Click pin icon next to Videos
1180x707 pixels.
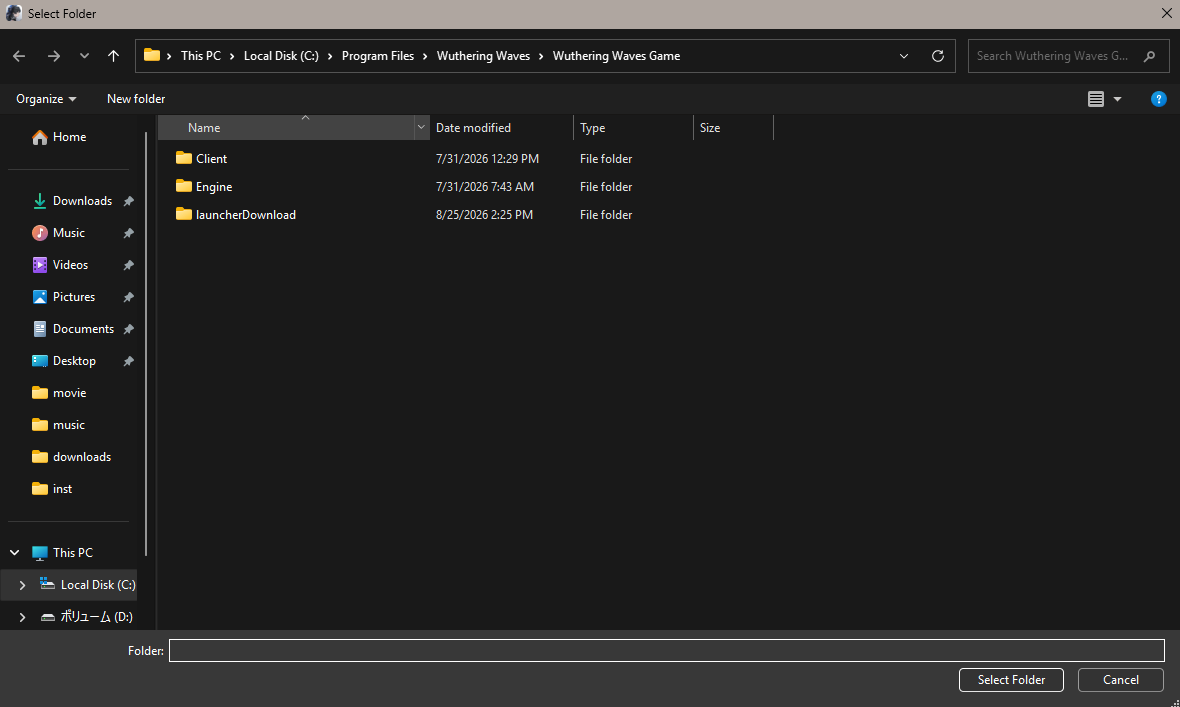pyautogui.click(x=129, y=265)
